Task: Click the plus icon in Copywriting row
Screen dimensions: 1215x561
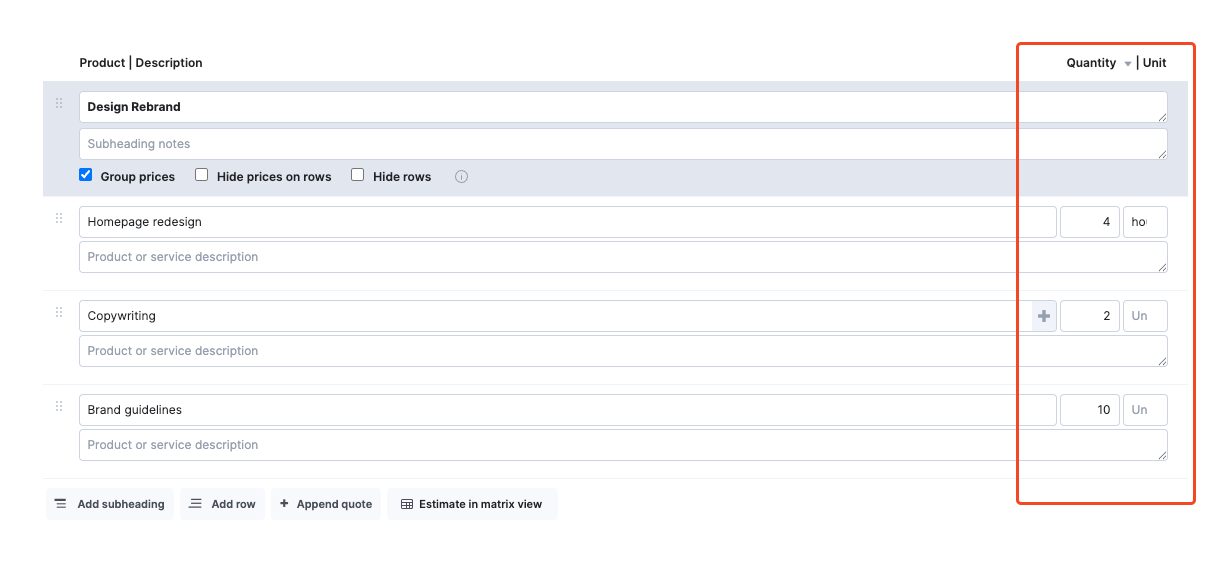Action: (1044, 316)
